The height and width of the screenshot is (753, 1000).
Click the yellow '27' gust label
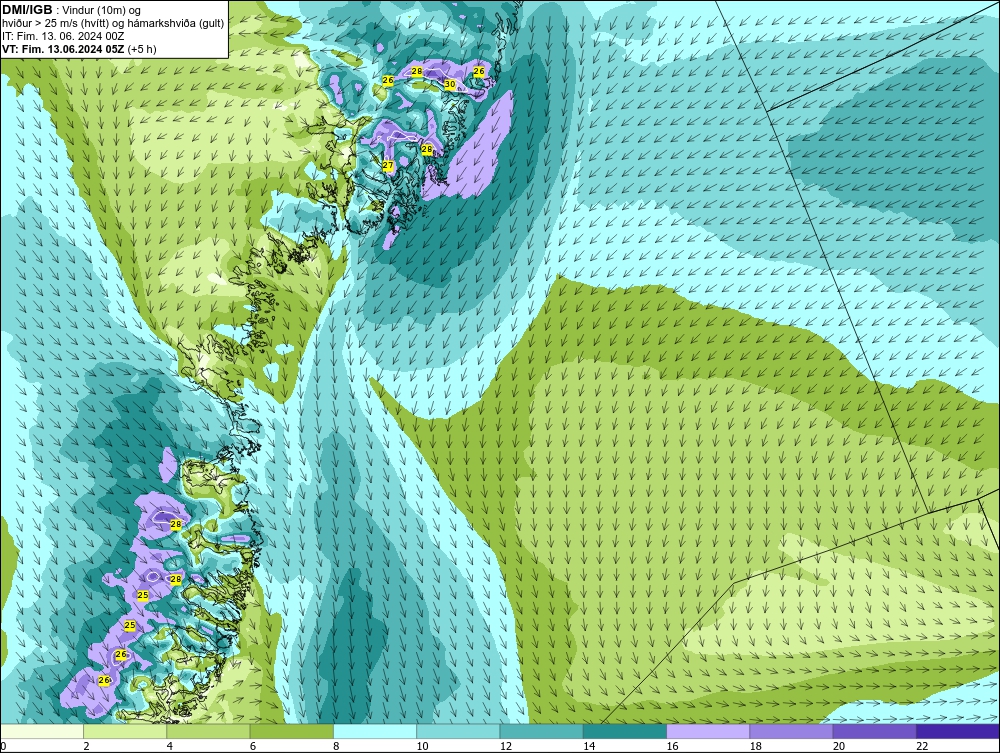click(x=388, y=165)
